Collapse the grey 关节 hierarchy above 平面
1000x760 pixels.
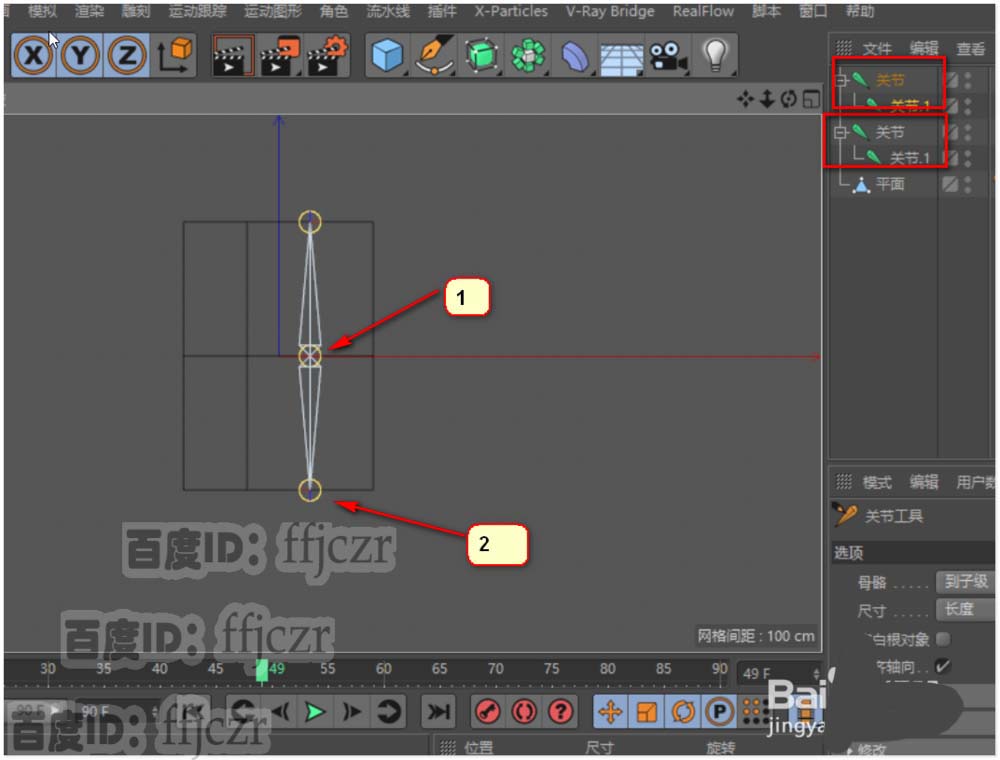pyautogui.click(x=841, y=133)
